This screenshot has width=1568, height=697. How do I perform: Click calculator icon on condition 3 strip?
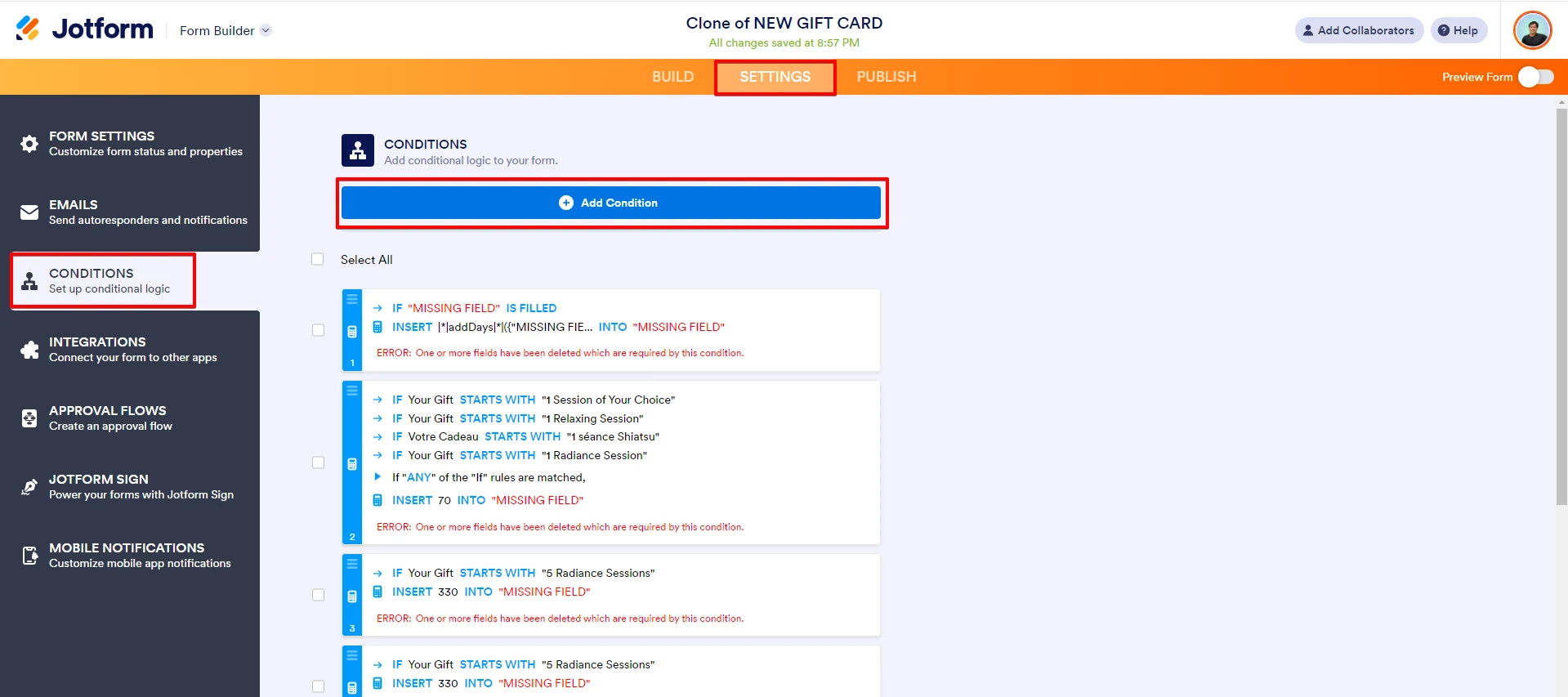click(352, 596)
